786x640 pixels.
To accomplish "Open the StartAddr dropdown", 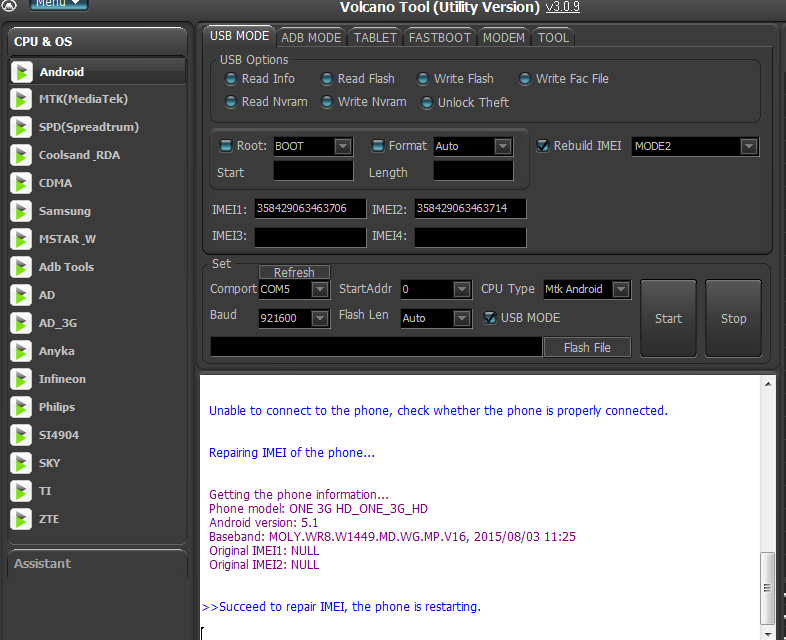I will [x=462, y=289].
